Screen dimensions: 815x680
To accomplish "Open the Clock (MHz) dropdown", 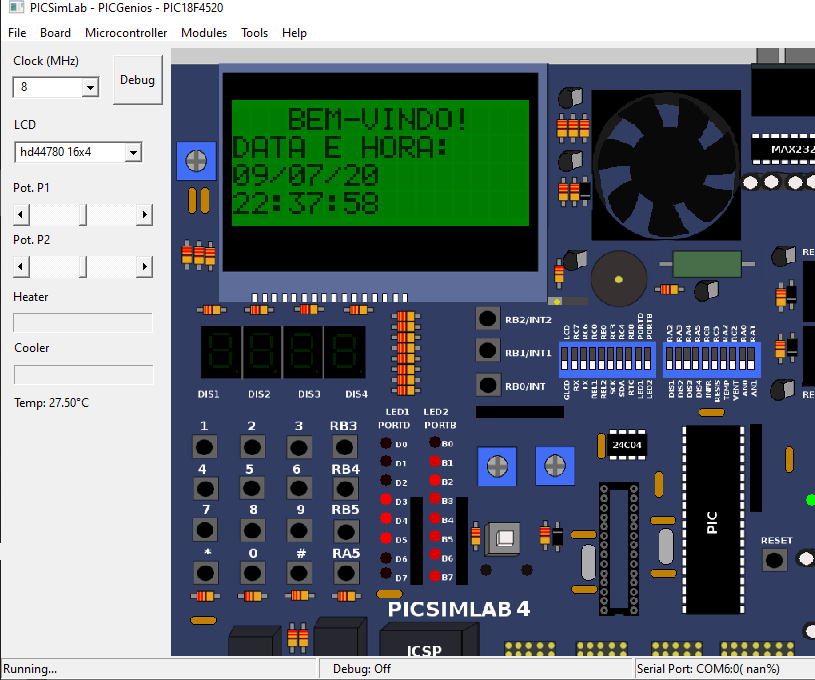I will (x=90, y=87).
